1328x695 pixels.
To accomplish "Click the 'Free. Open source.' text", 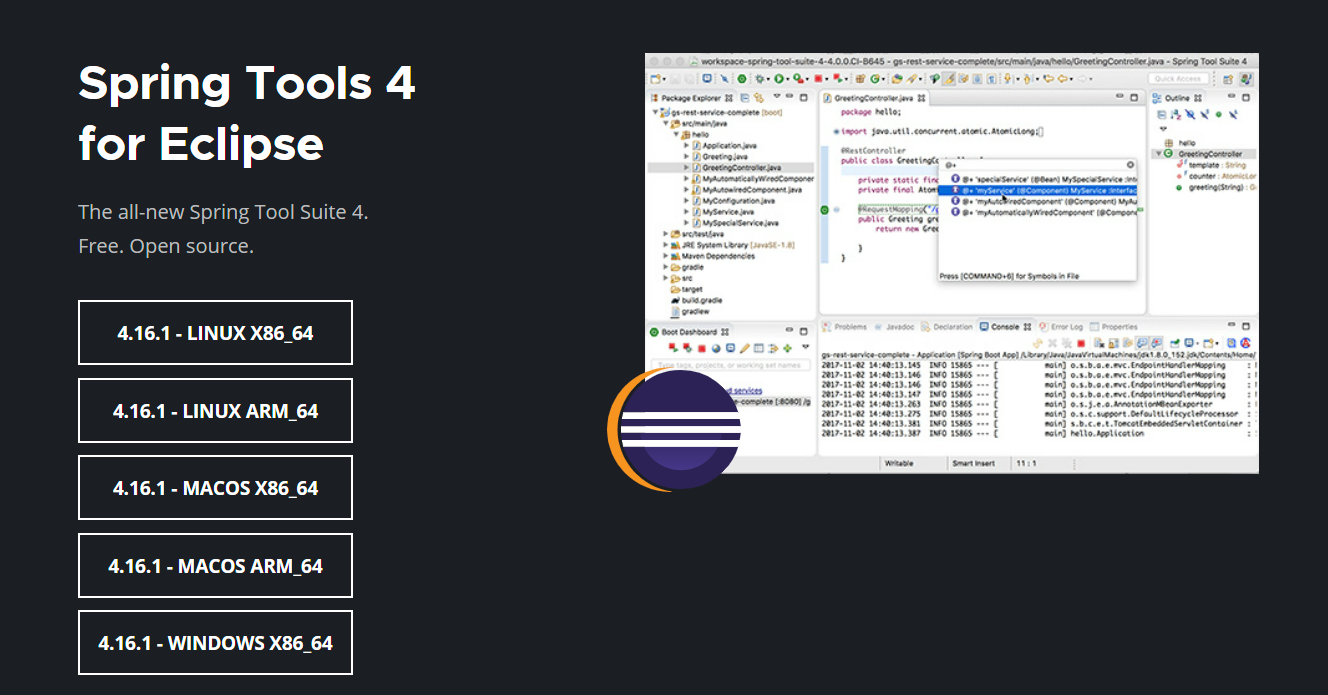I will coord(166,246).
